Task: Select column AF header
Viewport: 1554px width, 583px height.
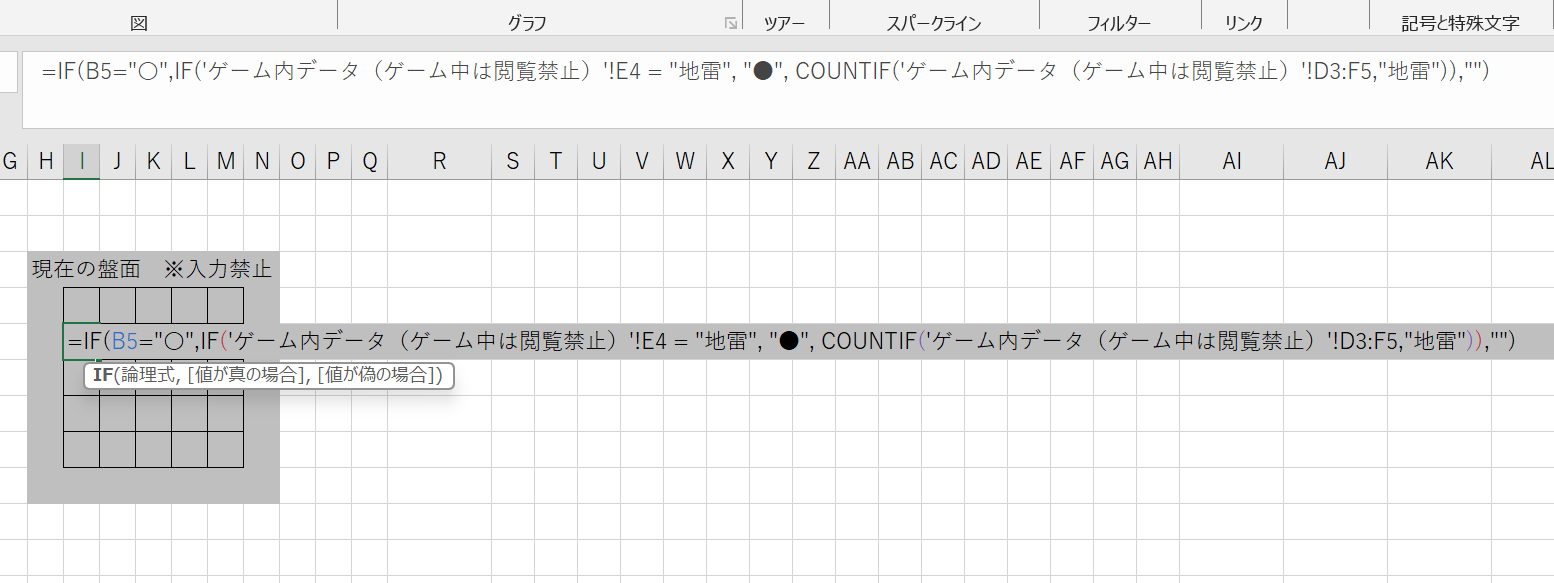Action: pyautogui.click(x=1072, y=161)
